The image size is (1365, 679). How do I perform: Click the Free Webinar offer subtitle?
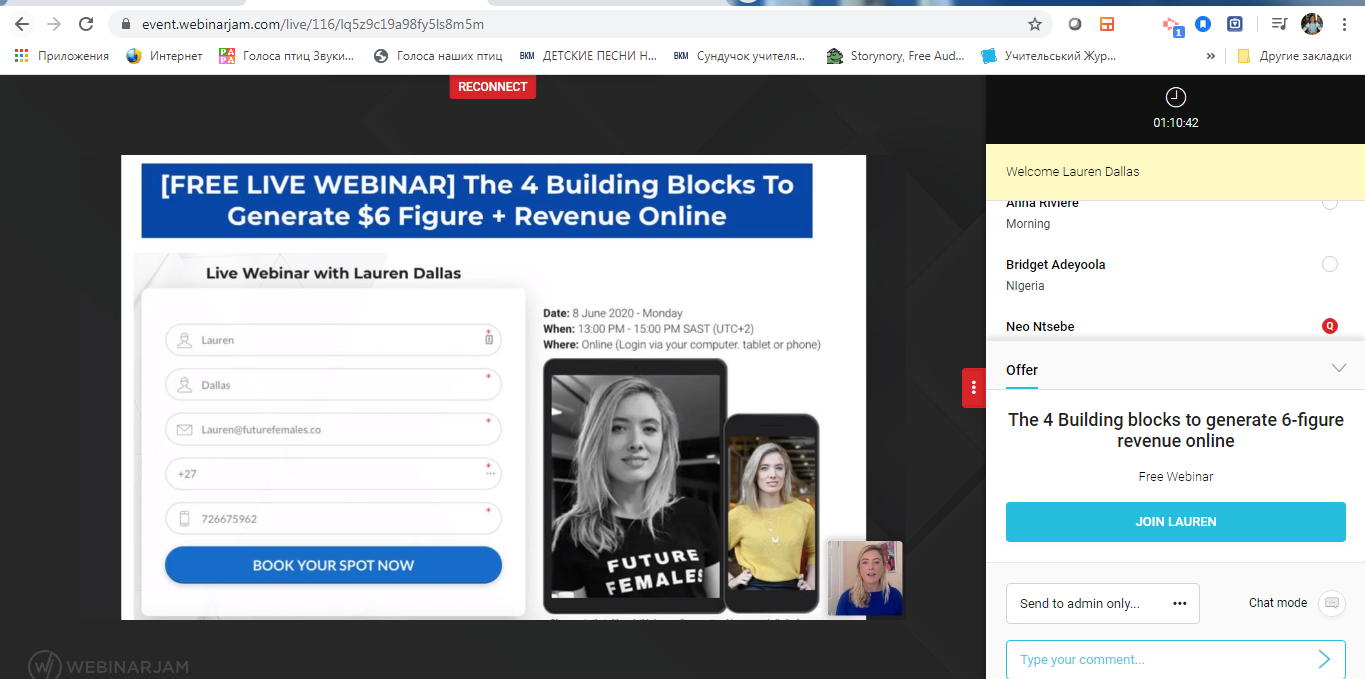coord(1176,477)
